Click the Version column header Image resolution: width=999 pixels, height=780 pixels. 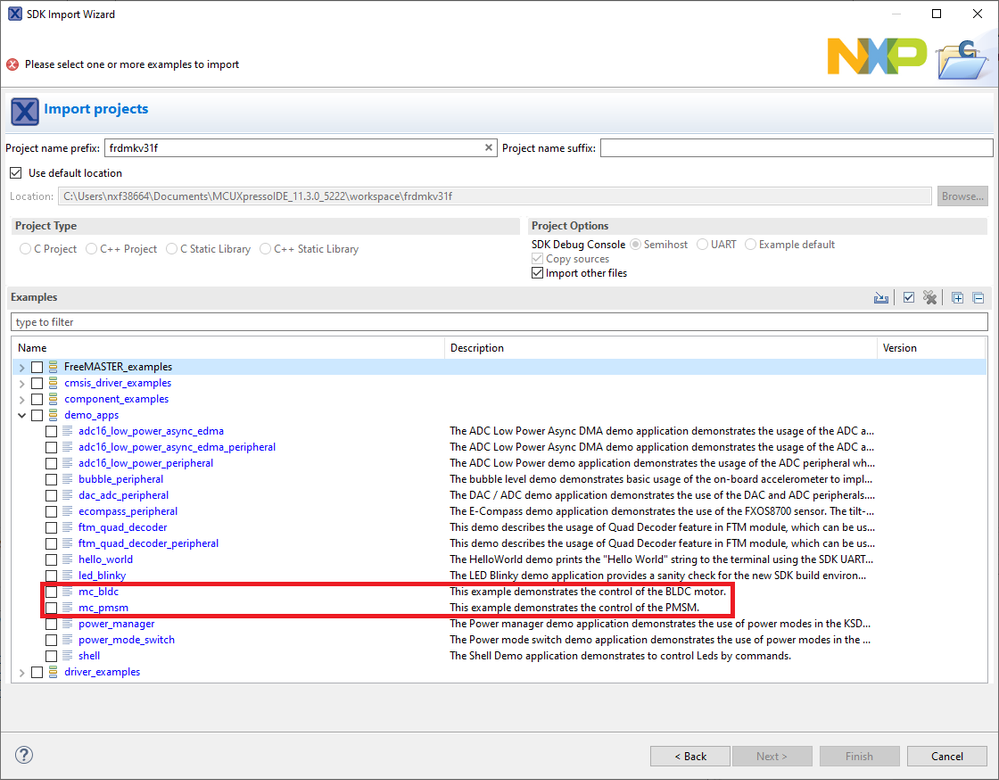coord(931,348)
